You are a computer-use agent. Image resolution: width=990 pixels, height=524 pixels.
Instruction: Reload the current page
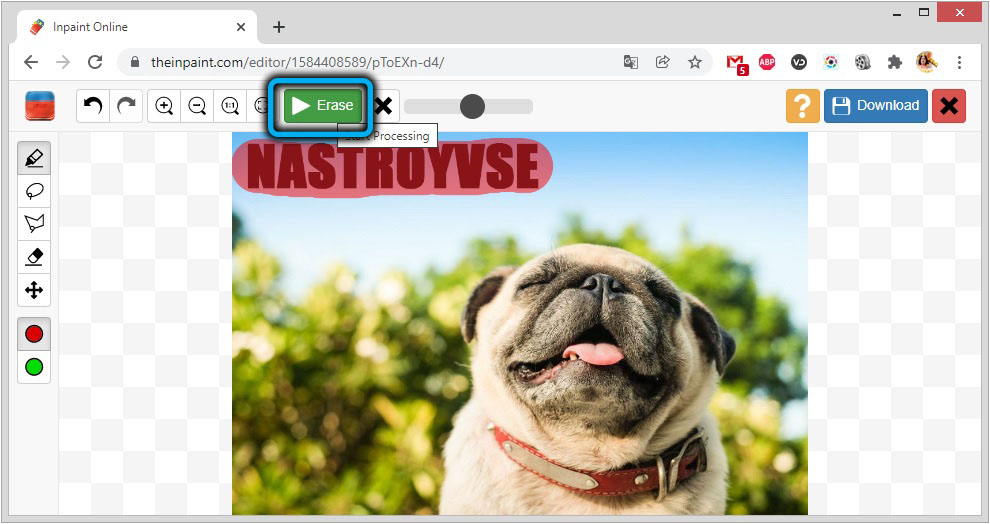95,62
